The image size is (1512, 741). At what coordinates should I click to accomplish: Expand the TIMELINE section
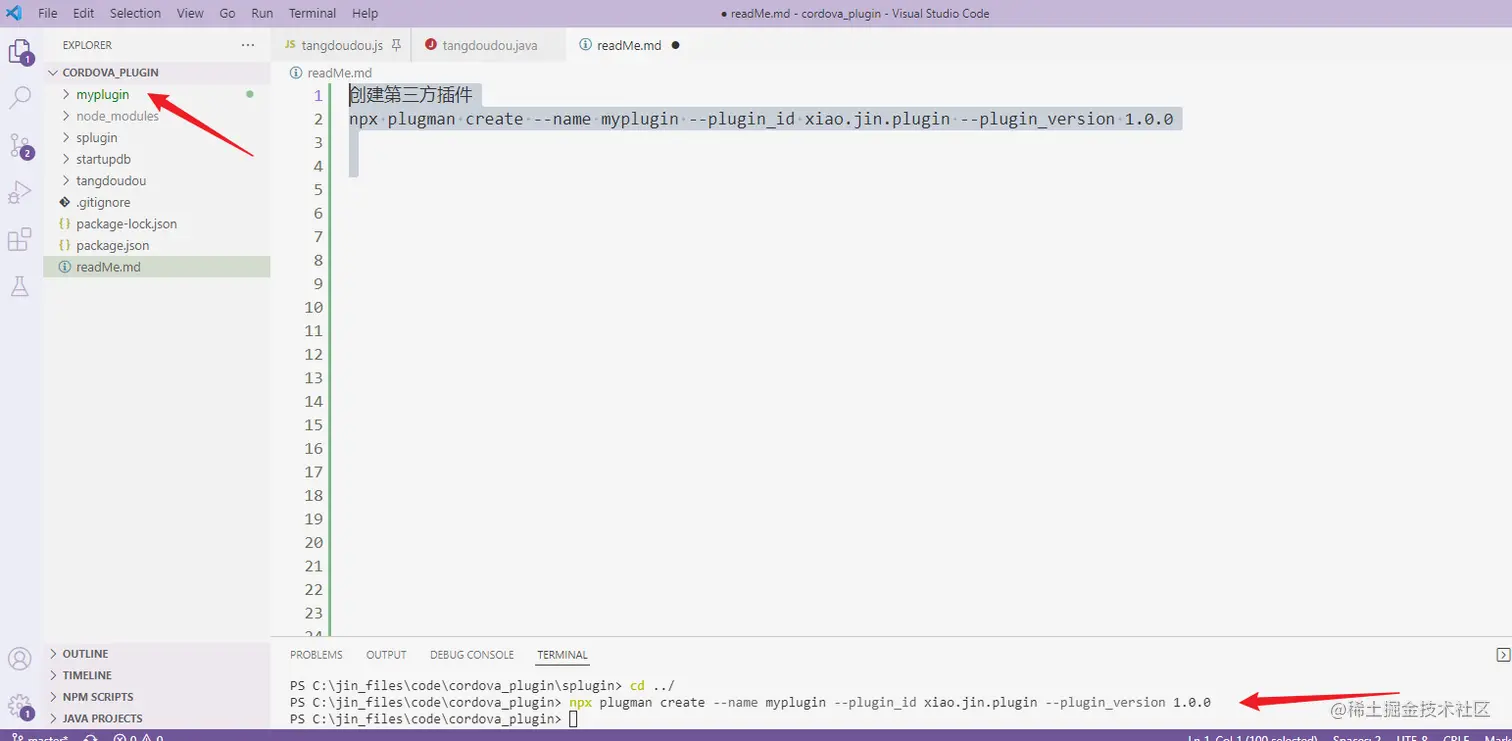coord(54,675)
